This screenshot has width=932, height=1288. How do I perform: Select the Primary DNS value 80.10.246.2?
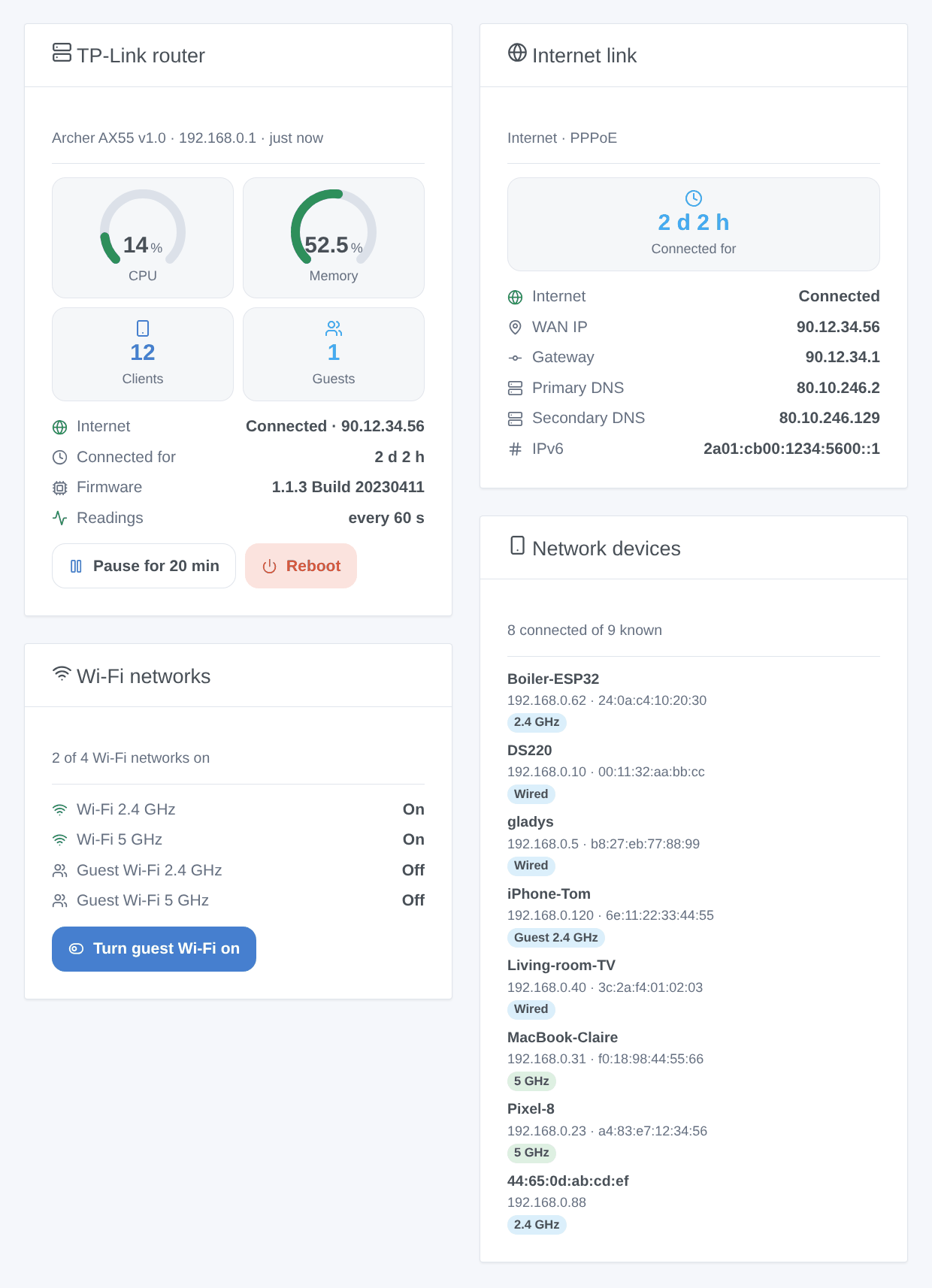838,388
